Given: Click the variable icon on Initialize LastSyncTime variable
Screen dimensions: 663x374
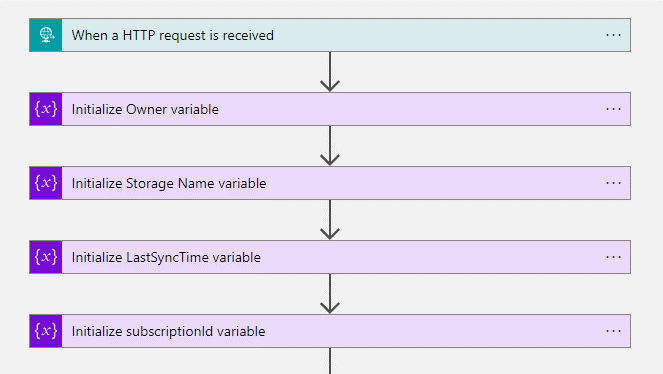Looking at the screenshot, I should click(46, 257).
